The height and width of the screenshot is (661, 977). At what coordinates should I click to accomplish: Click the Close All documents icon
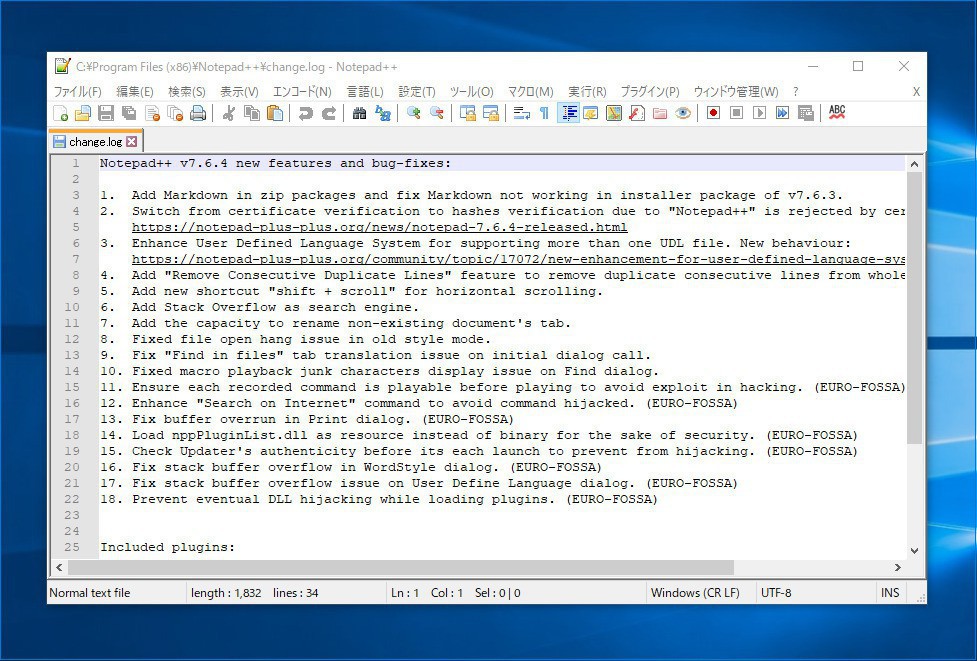click(x=175, y=113)
